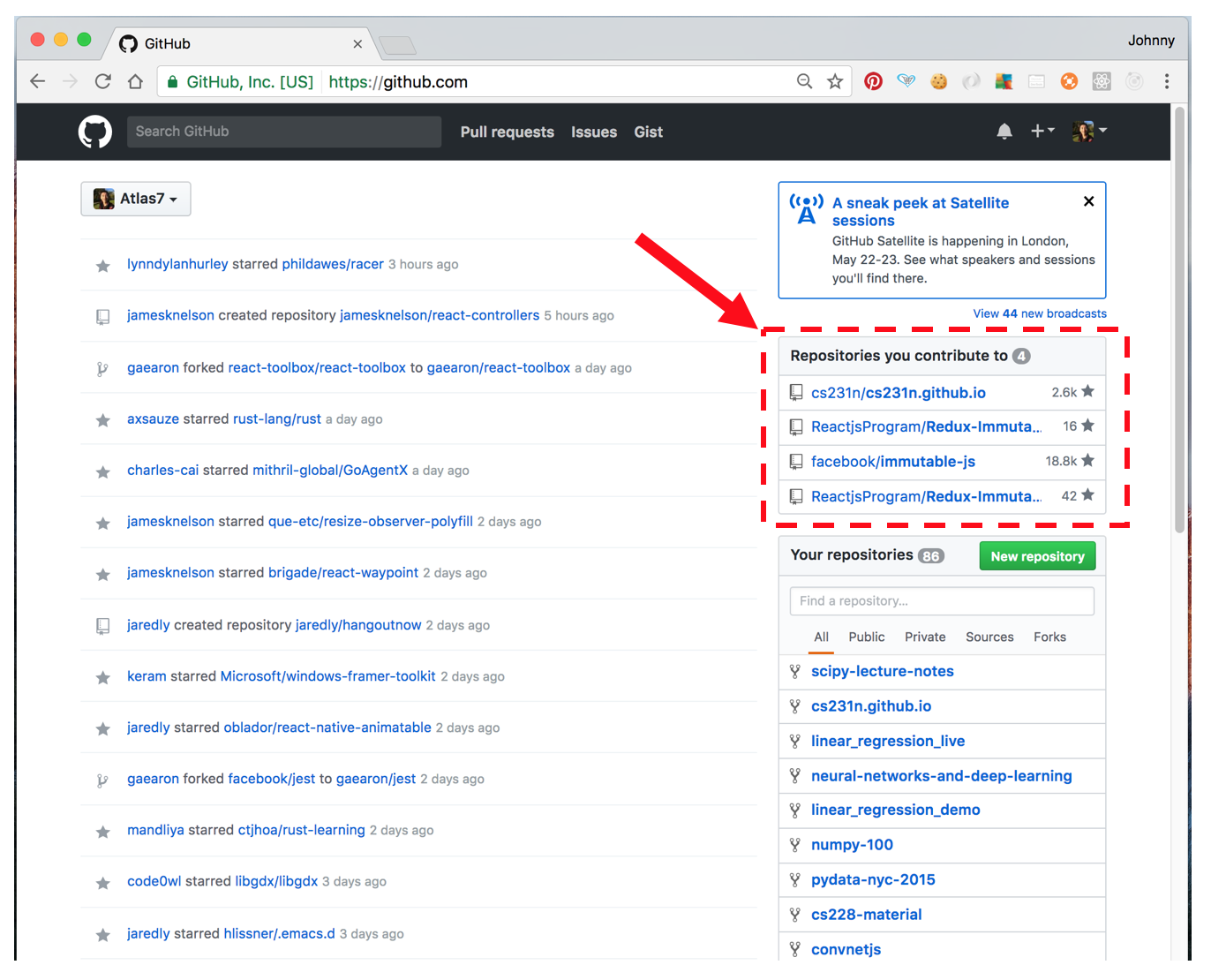Click the zoom magnifier in address bar
The height and width of the screenshot is (980, 1211).
804,81
